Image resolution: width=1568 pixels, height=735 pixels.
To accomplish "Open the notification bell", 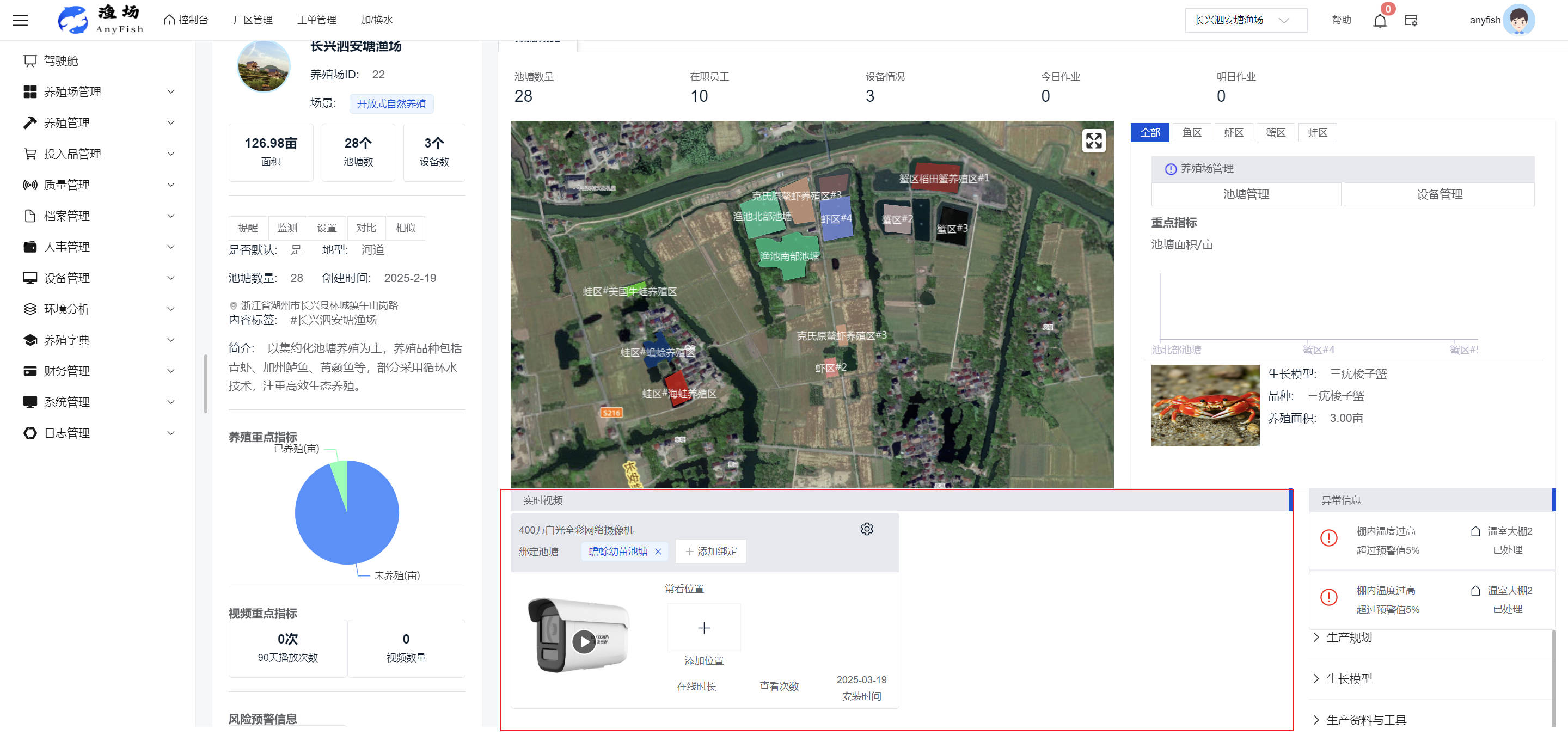I will click(1379, 21).
